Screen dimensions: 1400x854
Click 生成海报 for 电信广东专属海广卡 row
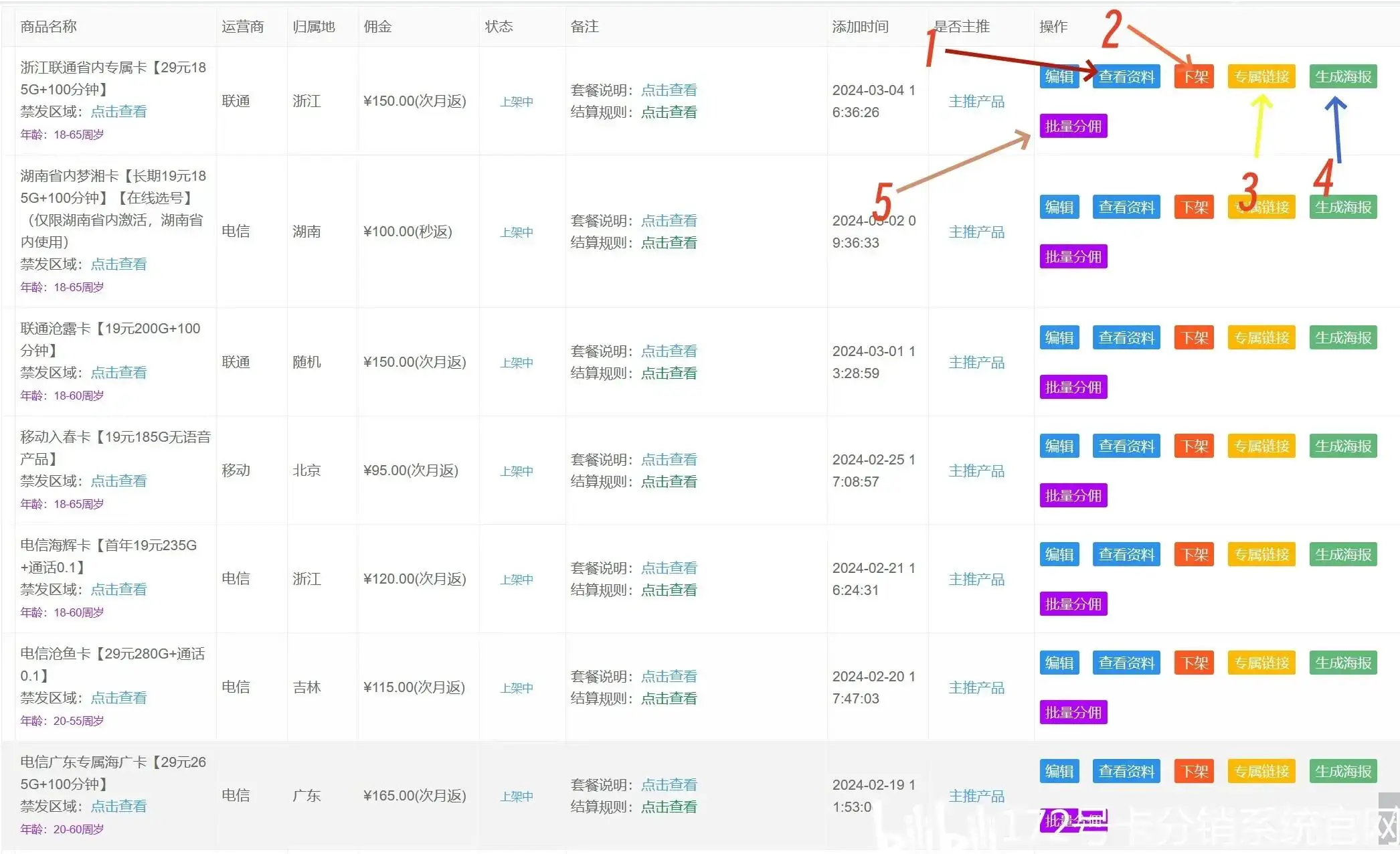pyautogui.click(x=1343, y=772)
